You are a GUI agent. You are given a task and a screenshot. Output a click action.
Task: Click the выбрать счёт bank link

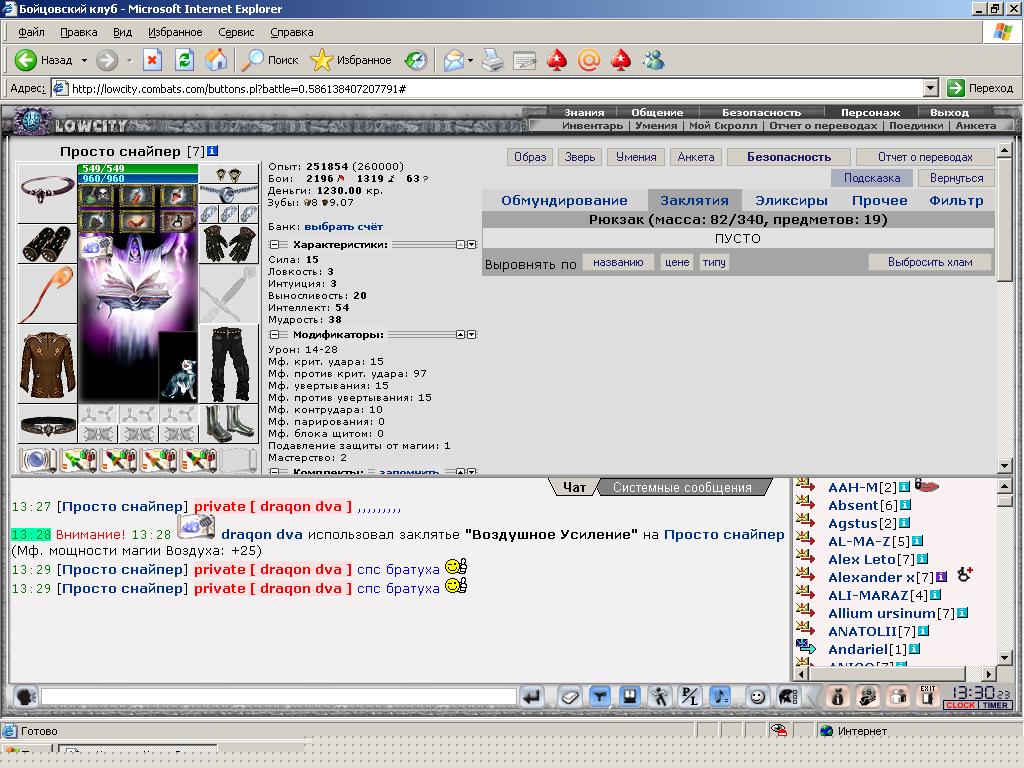(344, 227)
